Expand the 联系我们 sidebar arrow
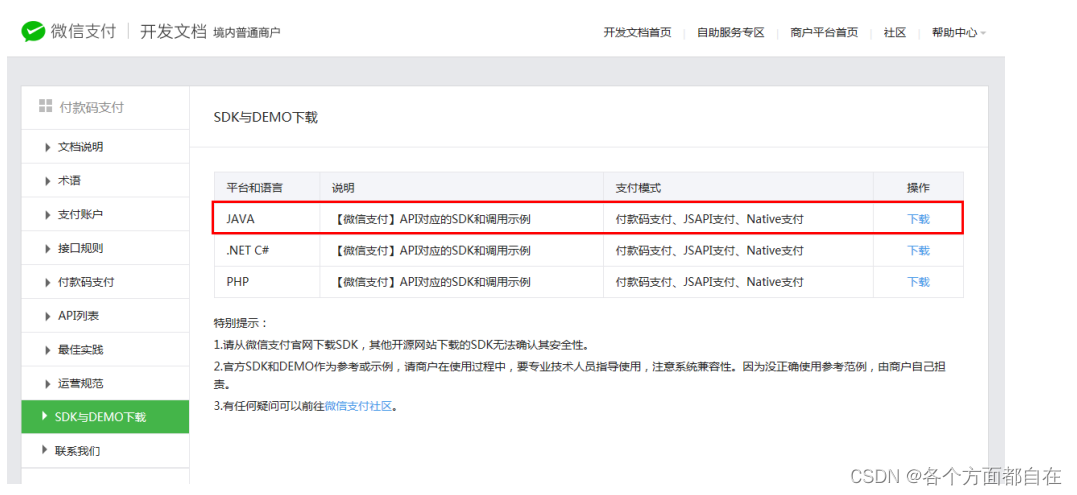 pyautogui.click(x=45, y=451)
